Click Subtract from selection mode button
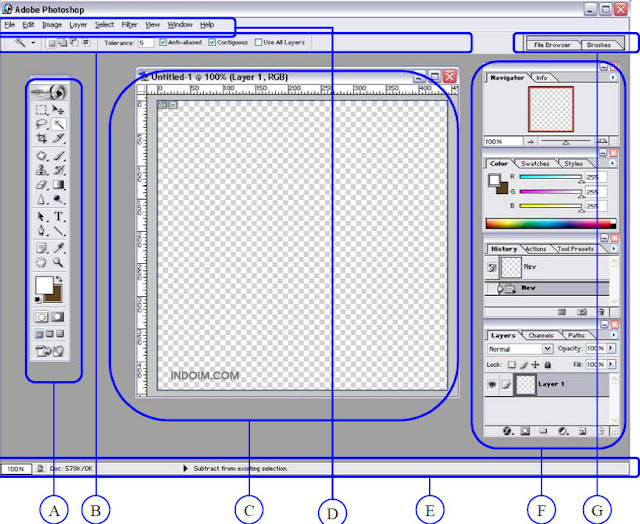 pos(74,42)
